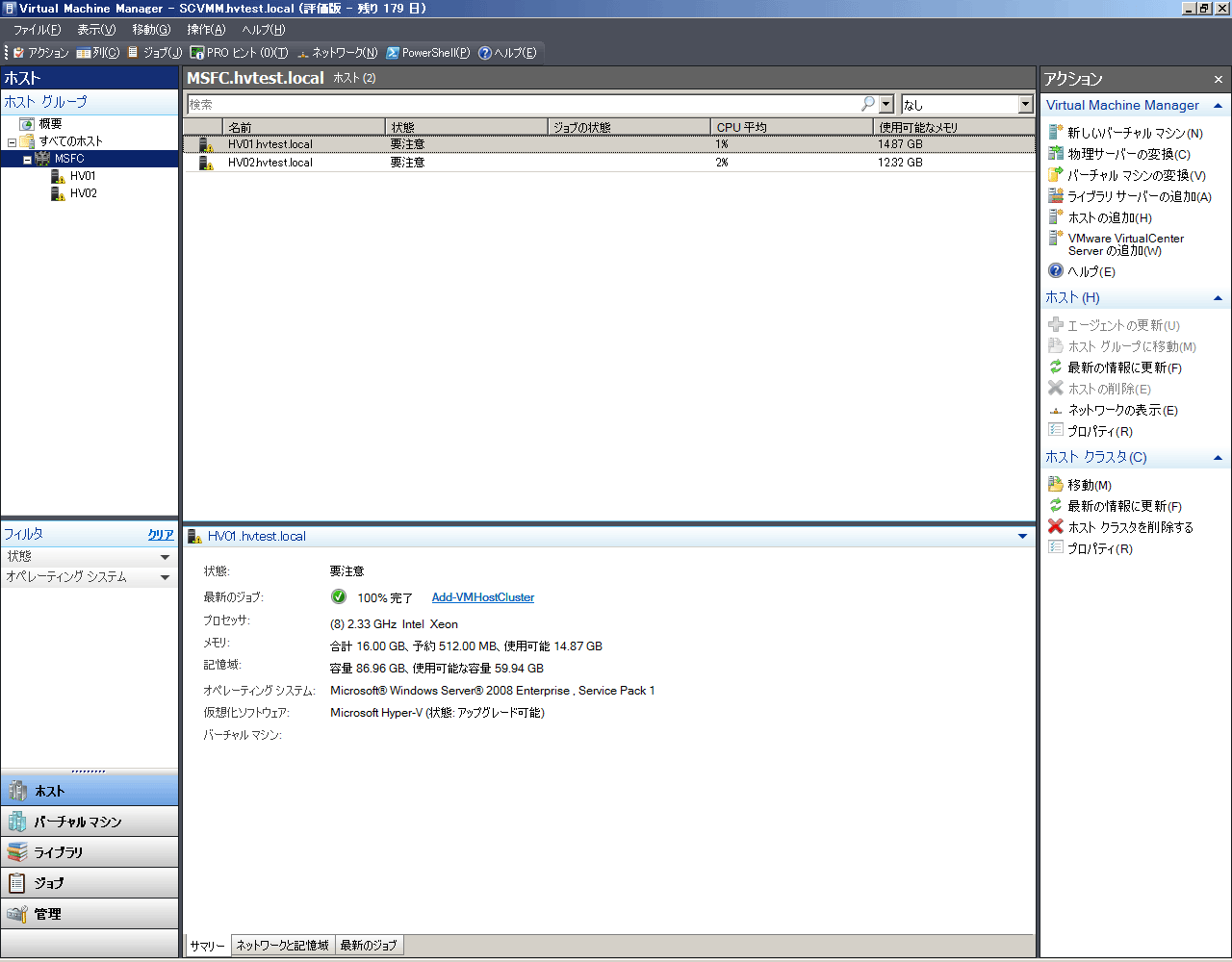This screenshot has width=1232, height=962.
Task: Open the ホスト view in navigation
Action: coord(90,791)
